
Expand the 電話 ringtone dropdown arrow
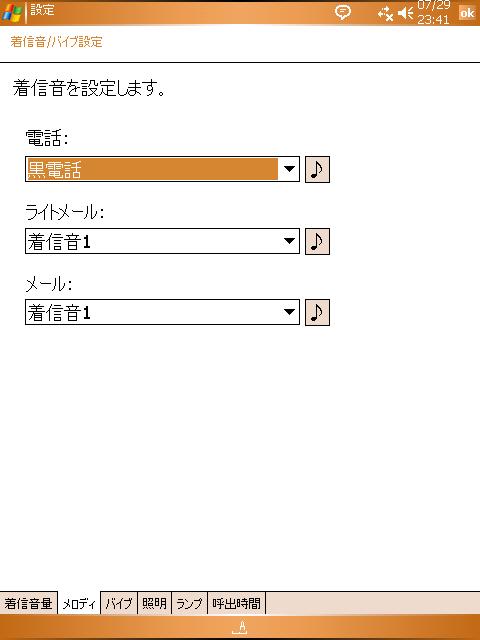(x=289, y=169)
